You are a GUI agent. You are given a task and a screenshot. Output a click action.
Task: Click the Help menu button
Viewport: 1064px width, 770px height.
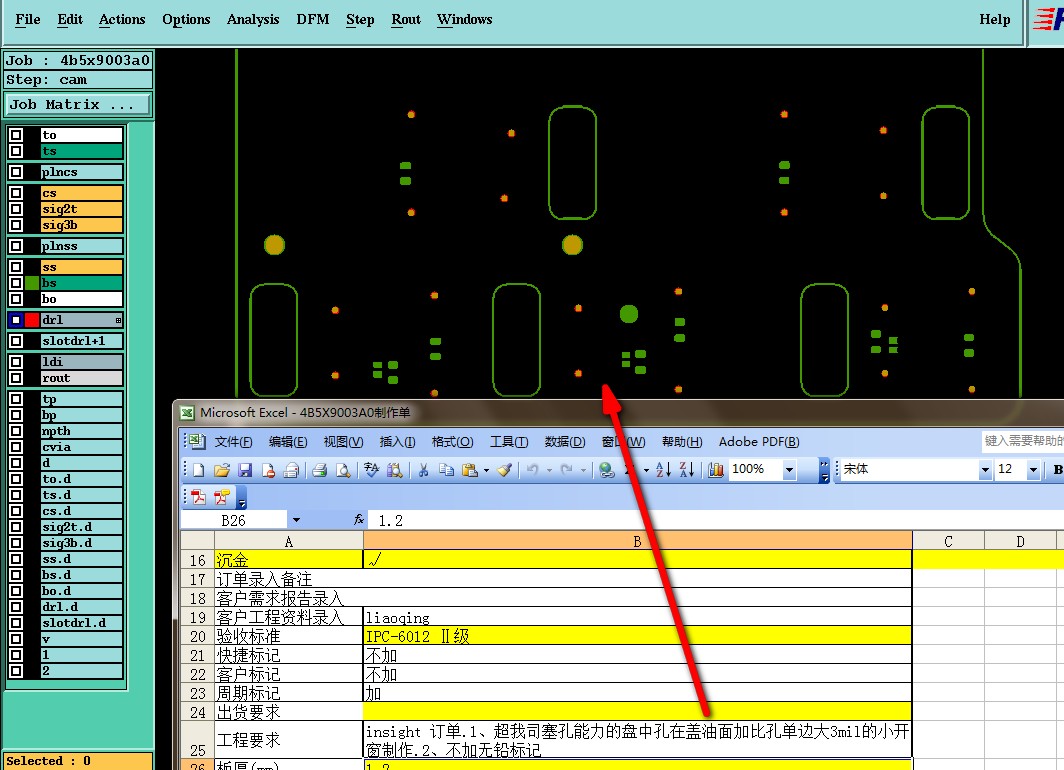(994, 20)
